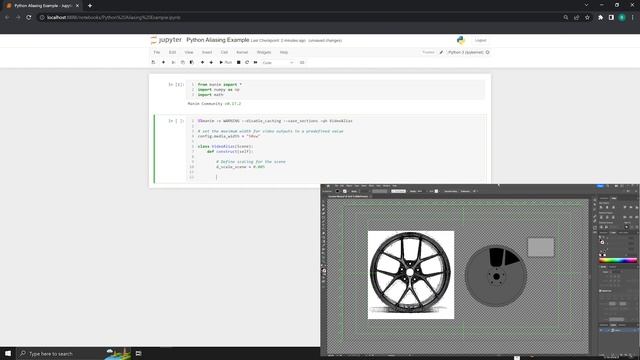Open the Kernel menu in Jupyter
Screen dimensions: 640x360
(x=242, y=52)
